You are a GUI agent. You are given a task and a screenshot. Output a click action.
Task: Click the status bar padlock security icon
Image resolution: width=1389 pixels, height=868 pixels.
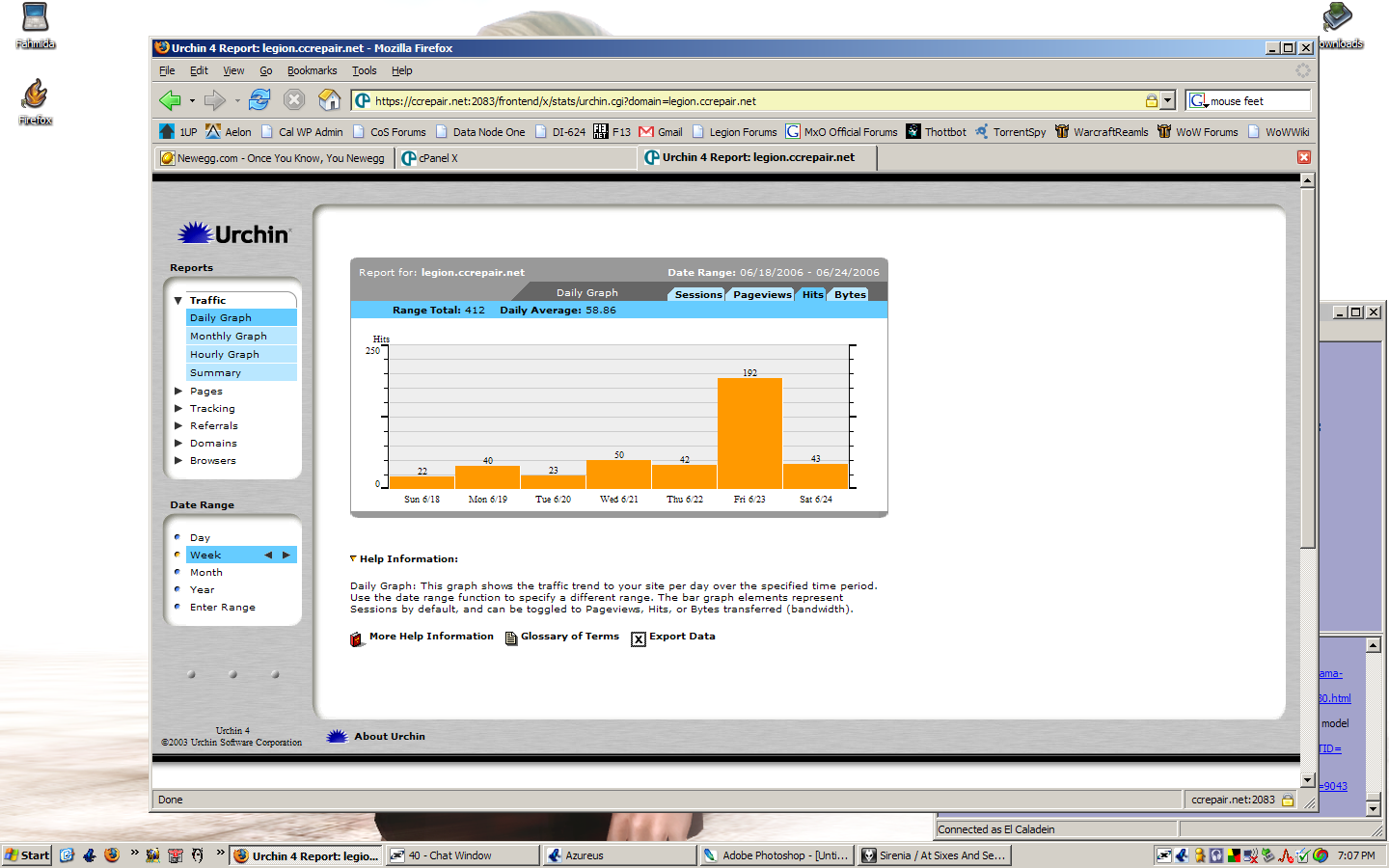(x=1288, y=800)
